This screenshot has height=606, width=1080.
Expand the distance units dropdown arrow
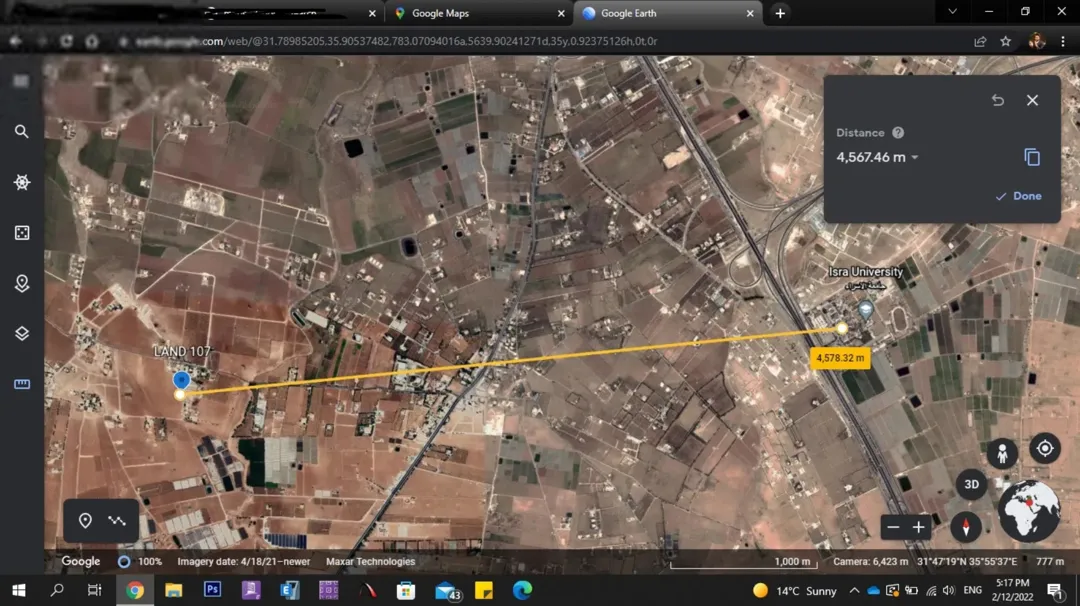pyautogui.click(x=915, y=158)
